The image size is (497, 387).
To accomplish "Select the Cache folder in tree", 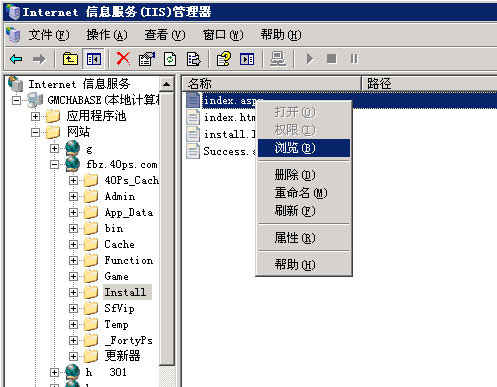I will coord(119,244).
